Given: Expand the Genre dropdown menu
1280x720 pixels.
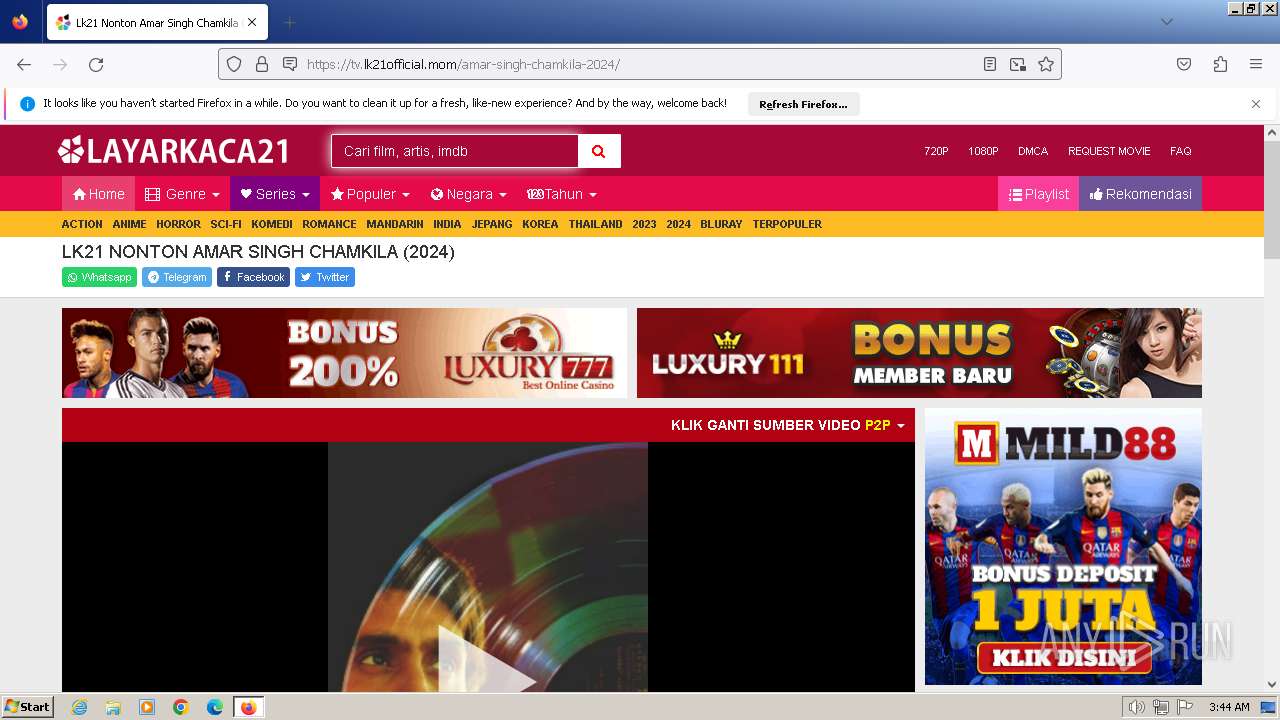Looking at the screenshot, I should [182, 194].
